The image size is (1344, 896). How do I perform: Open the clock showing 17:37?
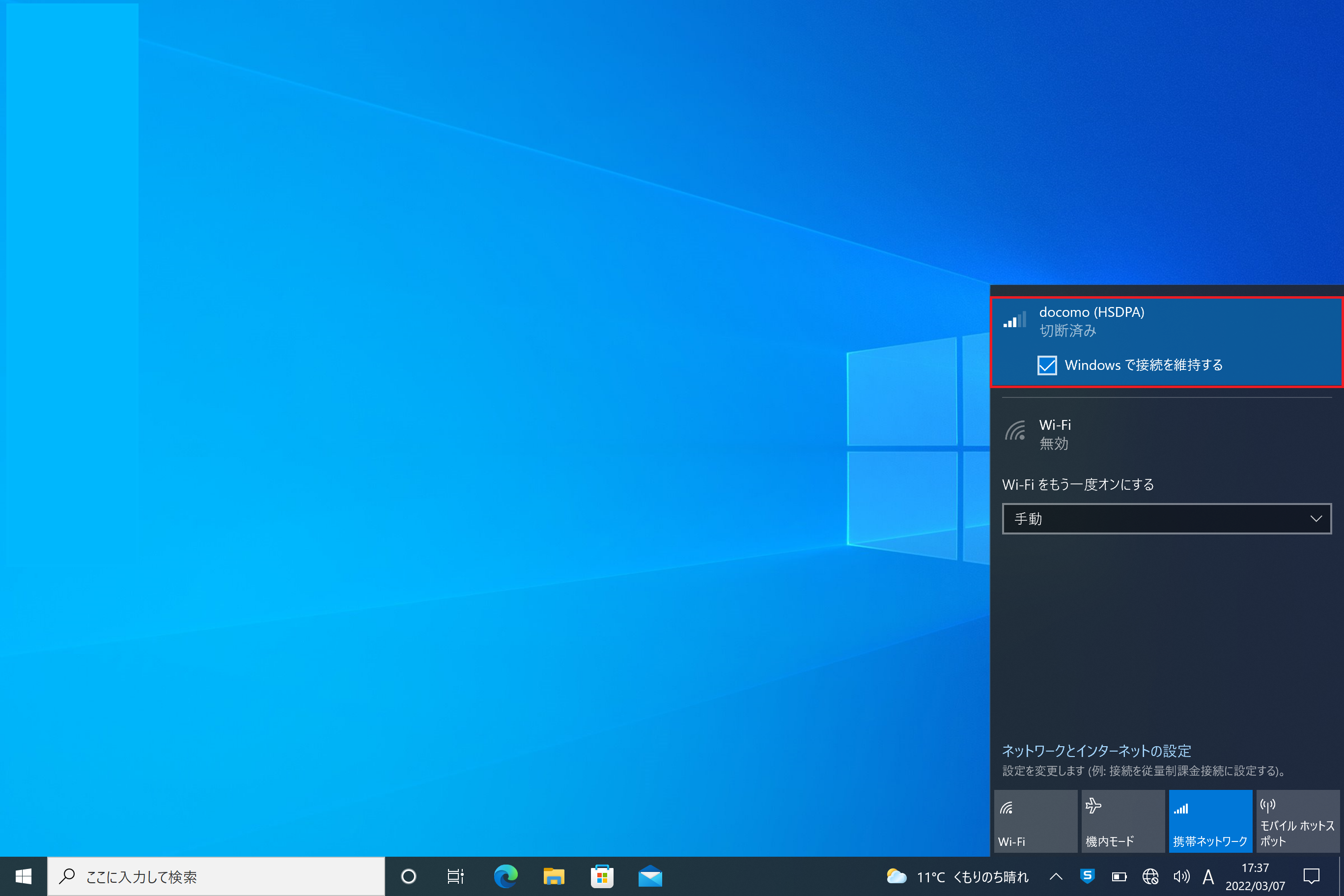point(1256,876)
